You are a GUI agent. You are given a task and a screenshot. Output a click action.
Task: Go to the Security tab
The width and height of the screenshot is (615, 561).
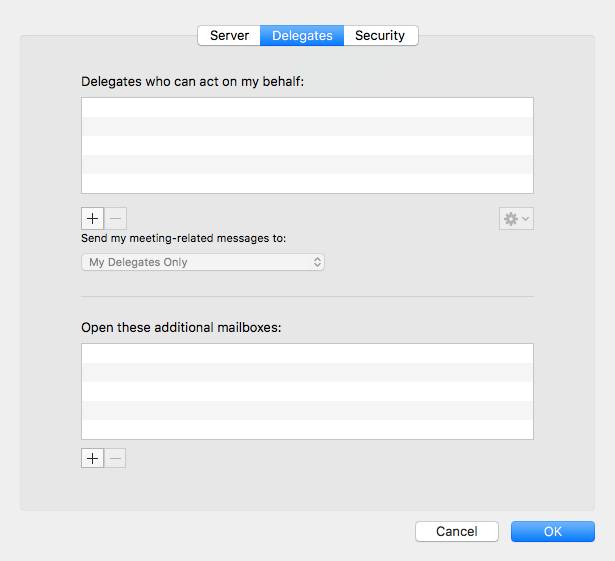(380, 35)
